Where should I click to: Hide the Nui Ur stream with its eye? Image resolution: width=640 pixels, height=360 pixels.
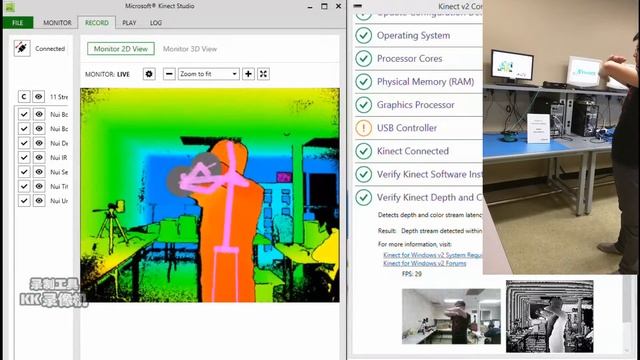[39, 200]
